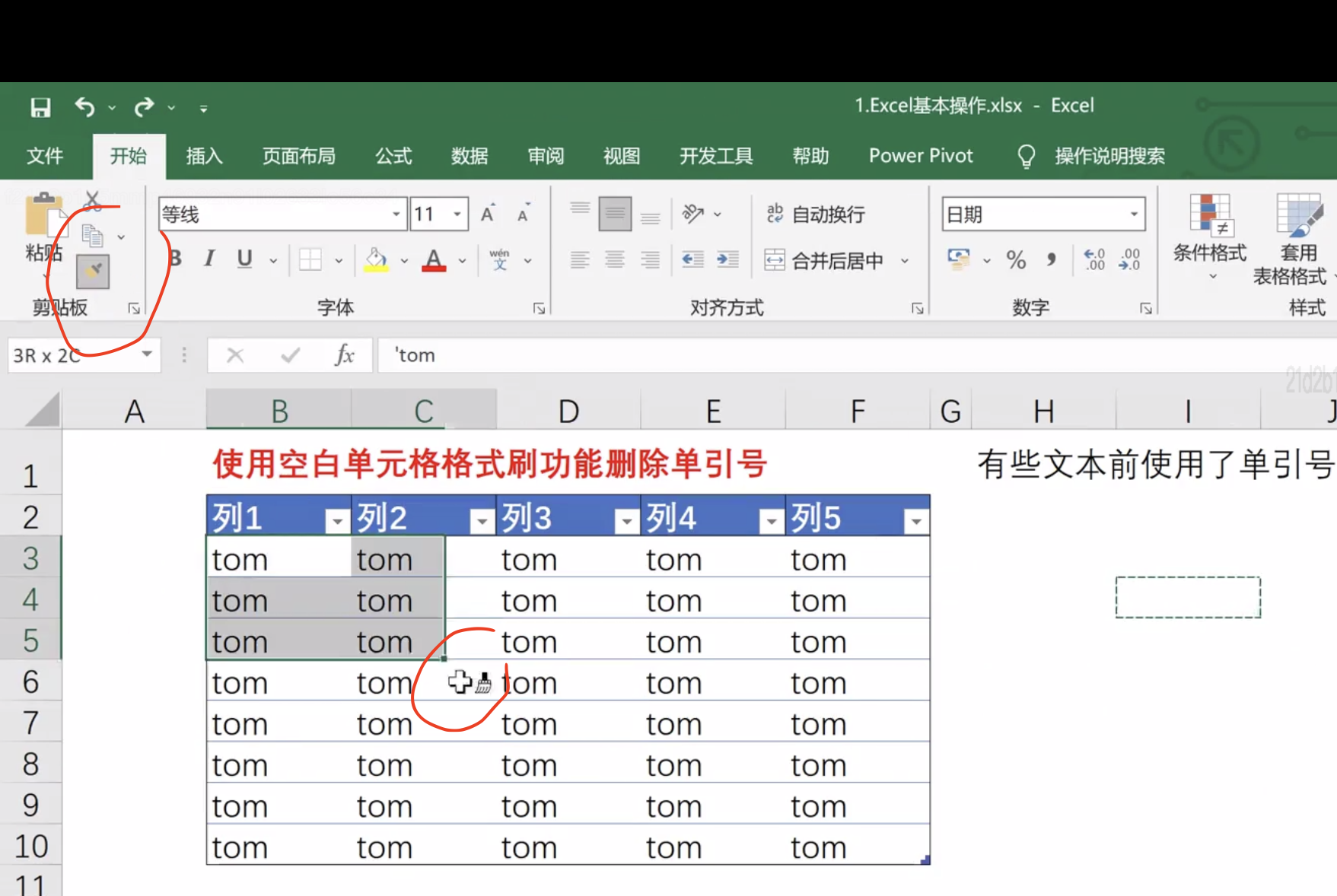The image size is (1337, 896).
Task: Align text left
Action: click(x=580, y=260)
